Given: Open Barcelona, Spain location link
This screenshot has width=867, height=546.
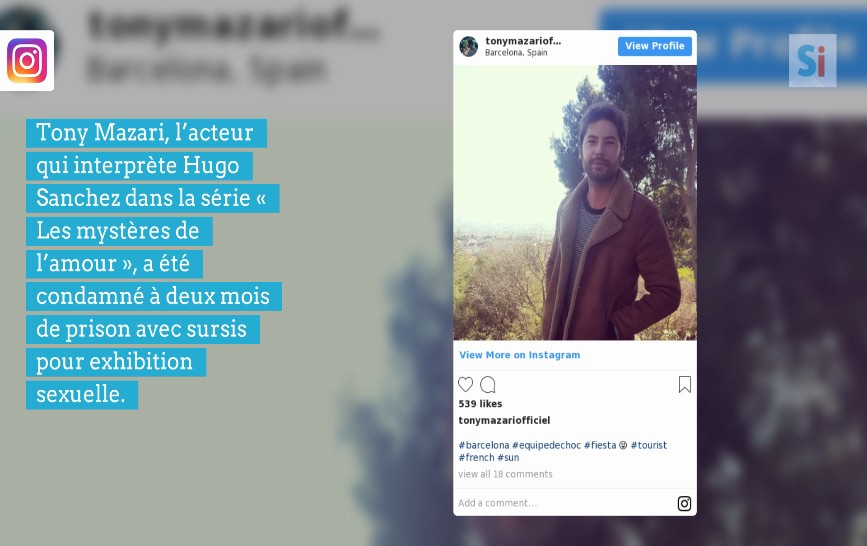Looking at the screenshot, I should pyautogui.click(x=516, y=53).
